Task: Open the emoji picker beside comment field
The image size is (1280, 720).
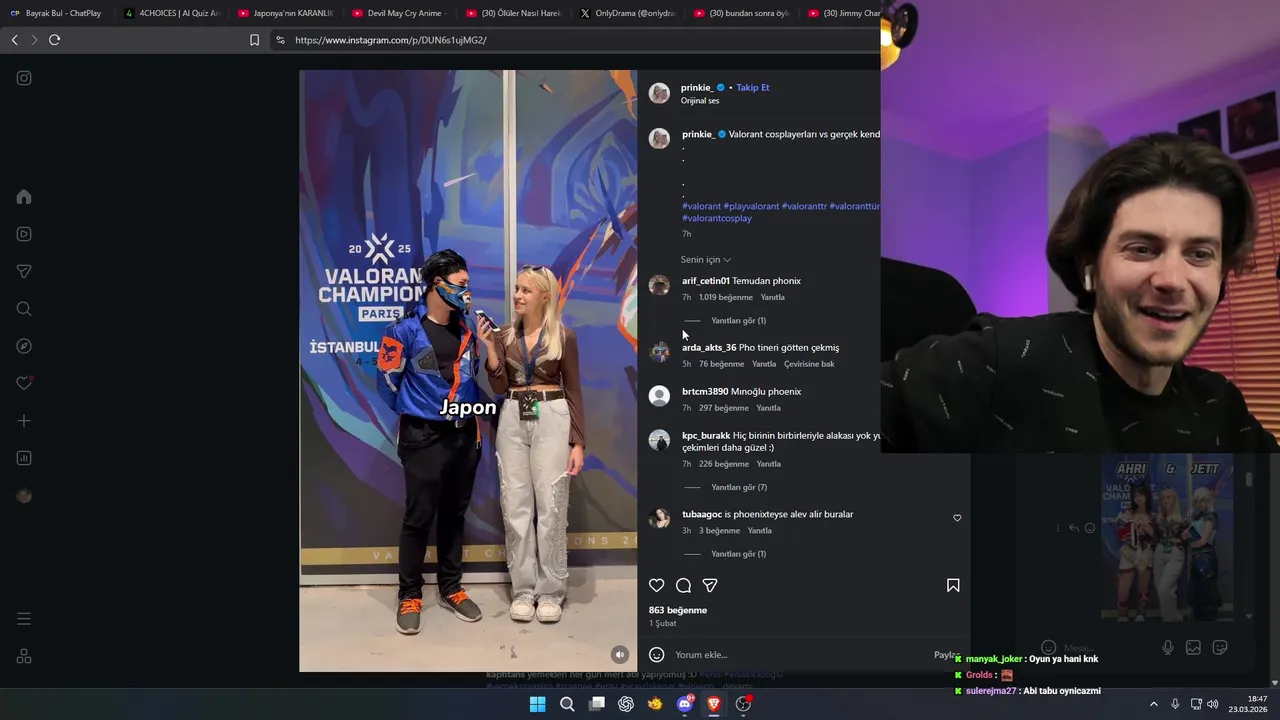Action: [656, 655]
